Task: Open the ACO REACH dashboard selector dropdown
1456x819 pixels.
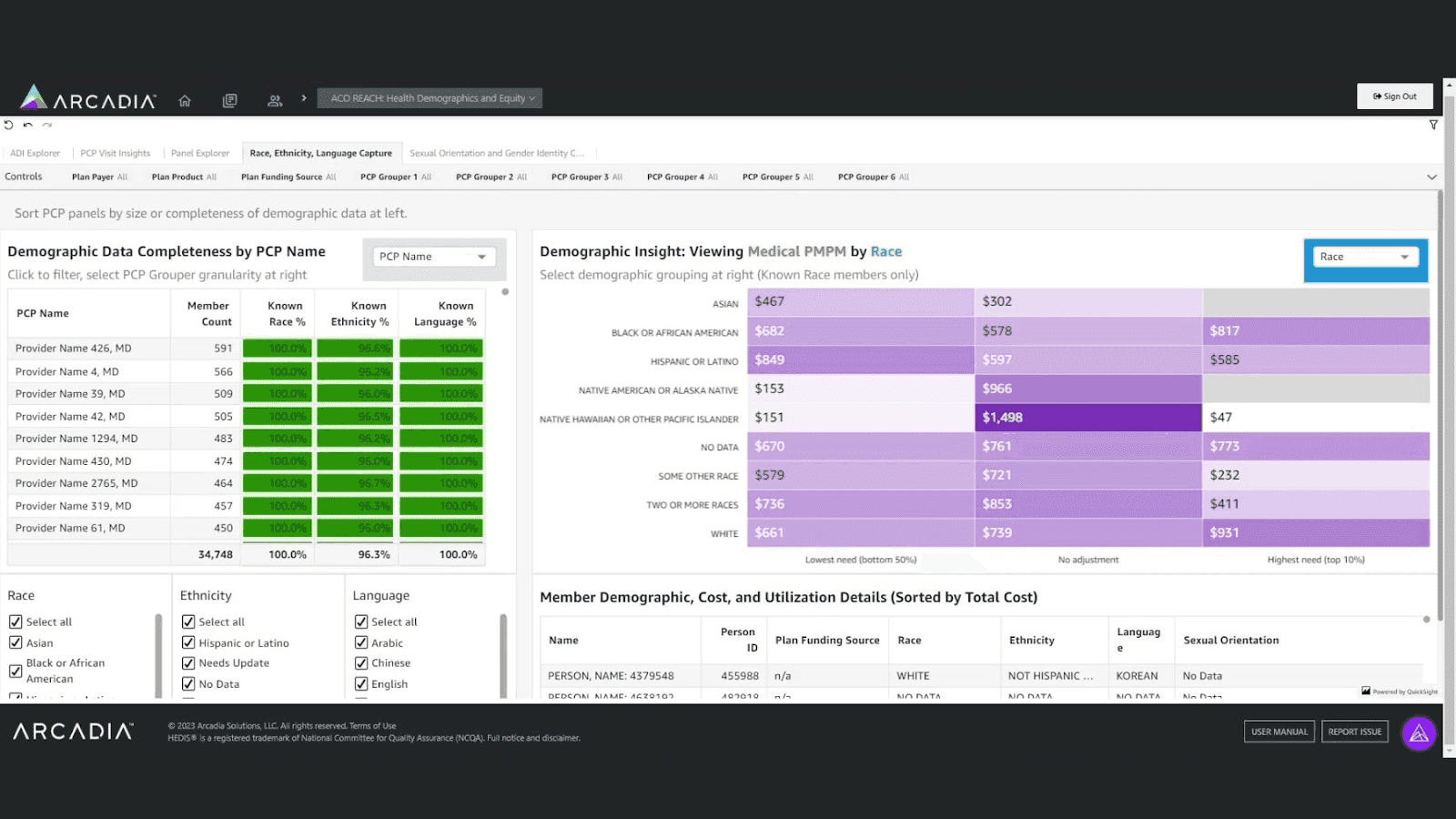Action: (429, 97)
